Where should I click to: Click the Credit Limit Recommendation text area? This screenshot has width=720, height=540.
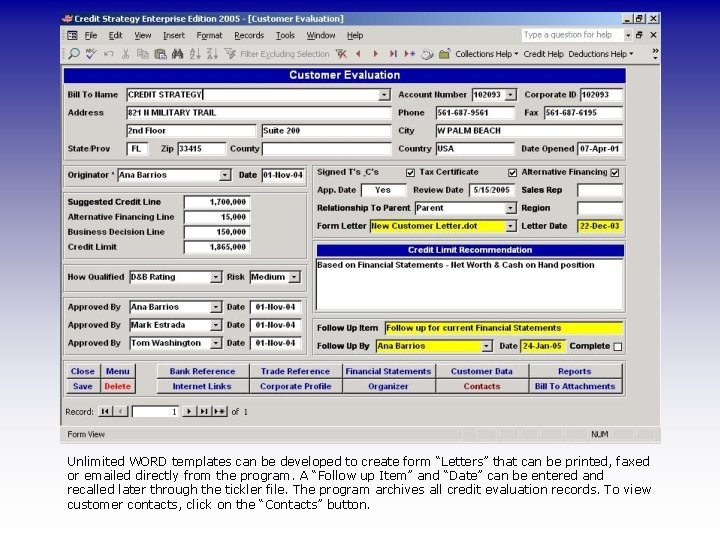pyautogui.click(x=470, y=284)
